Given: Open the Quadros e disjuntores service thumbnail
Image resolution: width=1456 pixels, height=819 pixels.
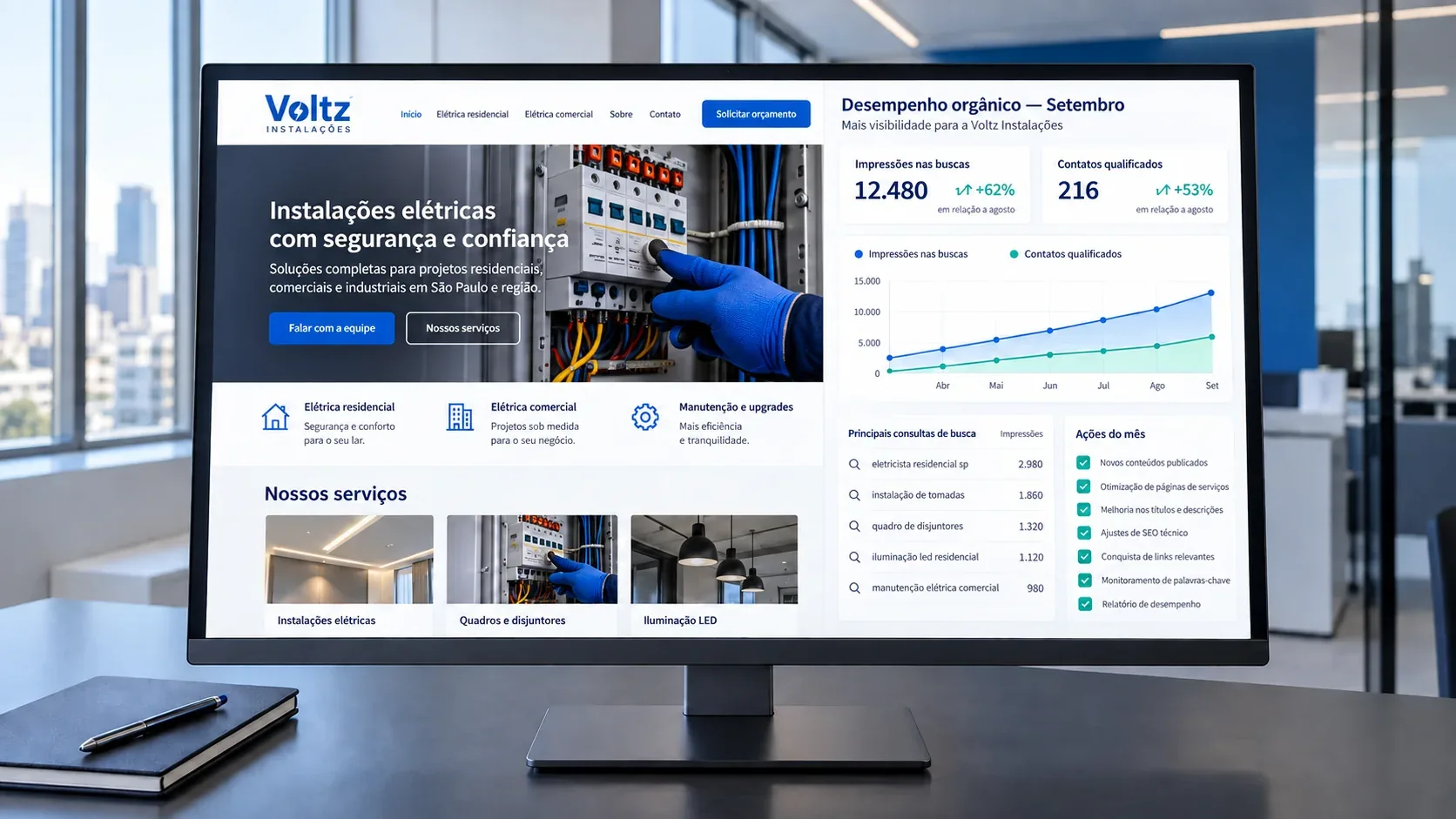Looking at the screenshot, I should [x=532, y=559].
